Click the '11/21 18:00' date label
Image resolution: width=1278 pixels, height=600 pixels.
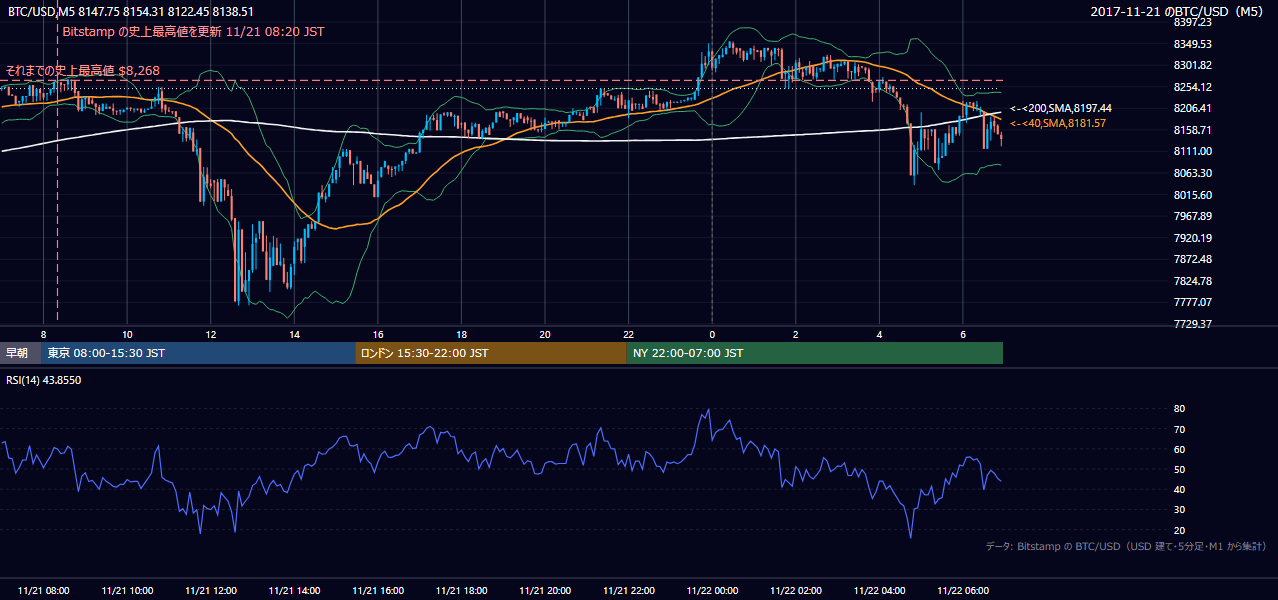[x=461, y=590]
